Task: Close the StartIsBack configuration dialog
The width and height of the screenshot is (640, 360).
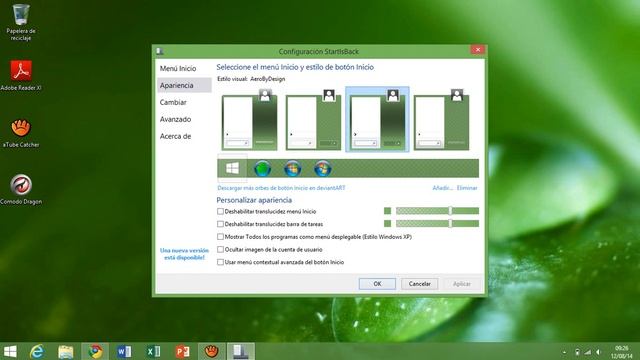Action: pyautogui.click(x=478, y=50)
